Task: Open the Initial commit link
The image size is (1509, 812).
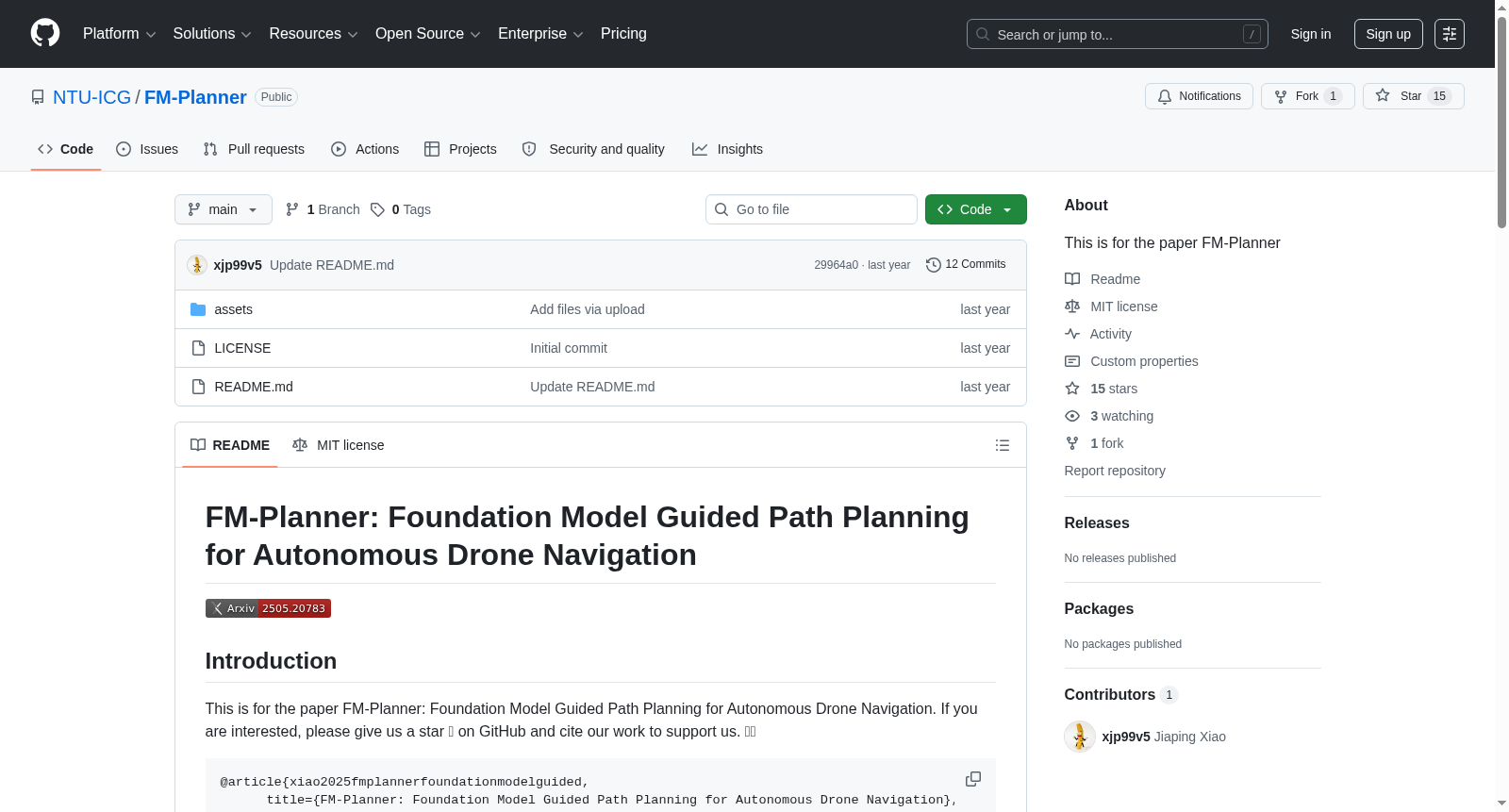Action: (x=569, y=348)
